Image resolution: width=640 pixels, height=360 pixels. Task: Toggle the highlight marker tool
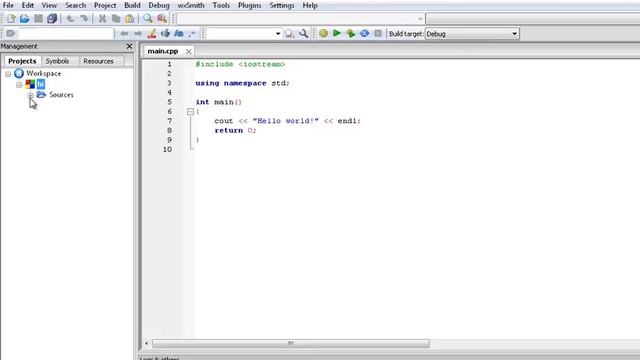(152, 33)
